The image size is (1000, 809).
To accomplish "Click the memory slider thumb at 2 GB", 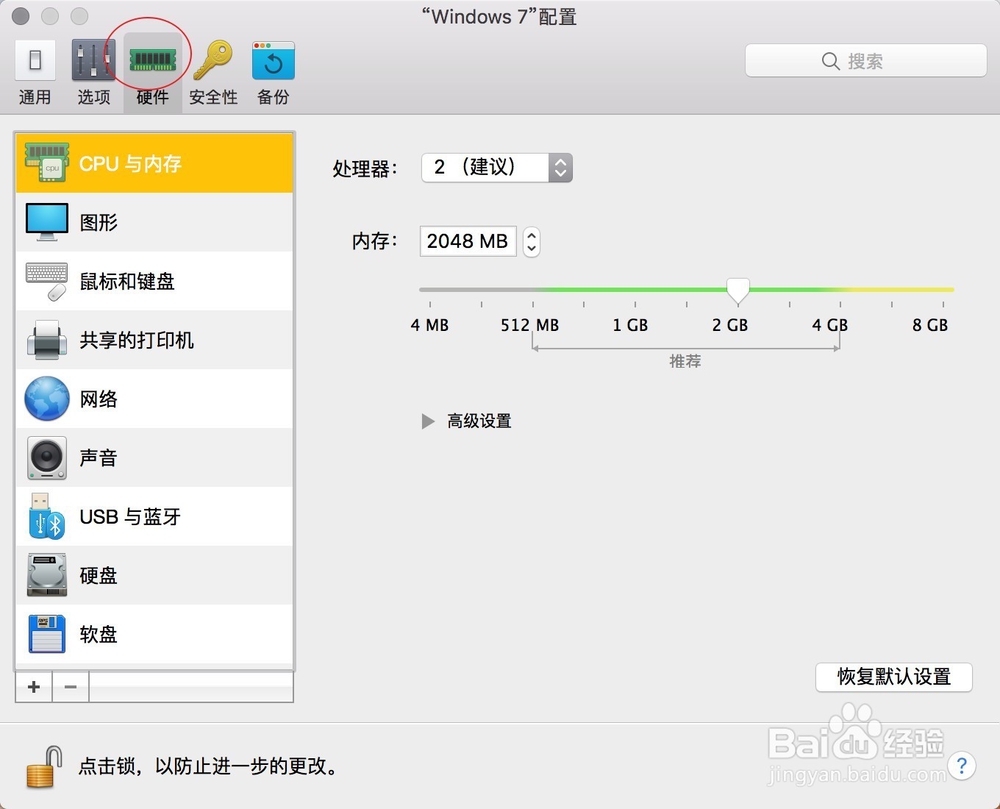I will pyautogui.click(x=738, y=291).
